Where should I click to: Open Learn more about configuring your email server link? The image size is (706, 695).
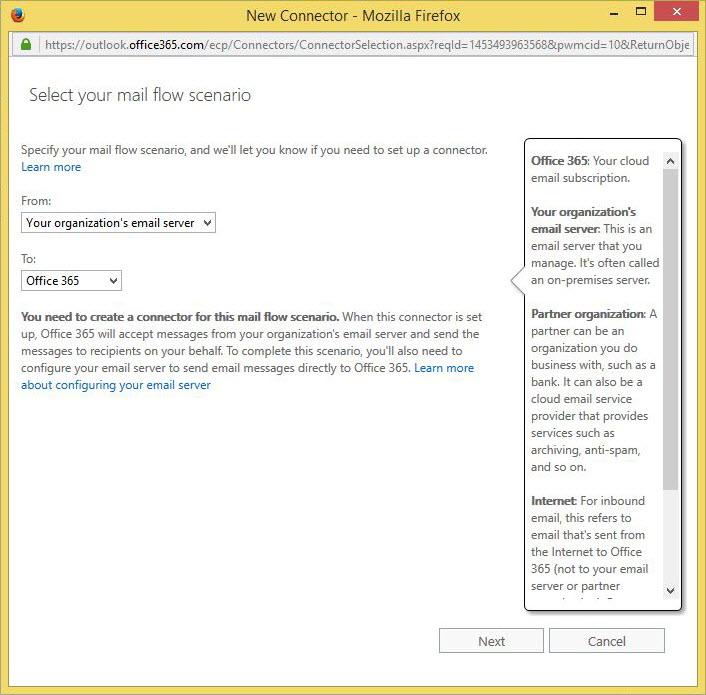tap(248, 376)
